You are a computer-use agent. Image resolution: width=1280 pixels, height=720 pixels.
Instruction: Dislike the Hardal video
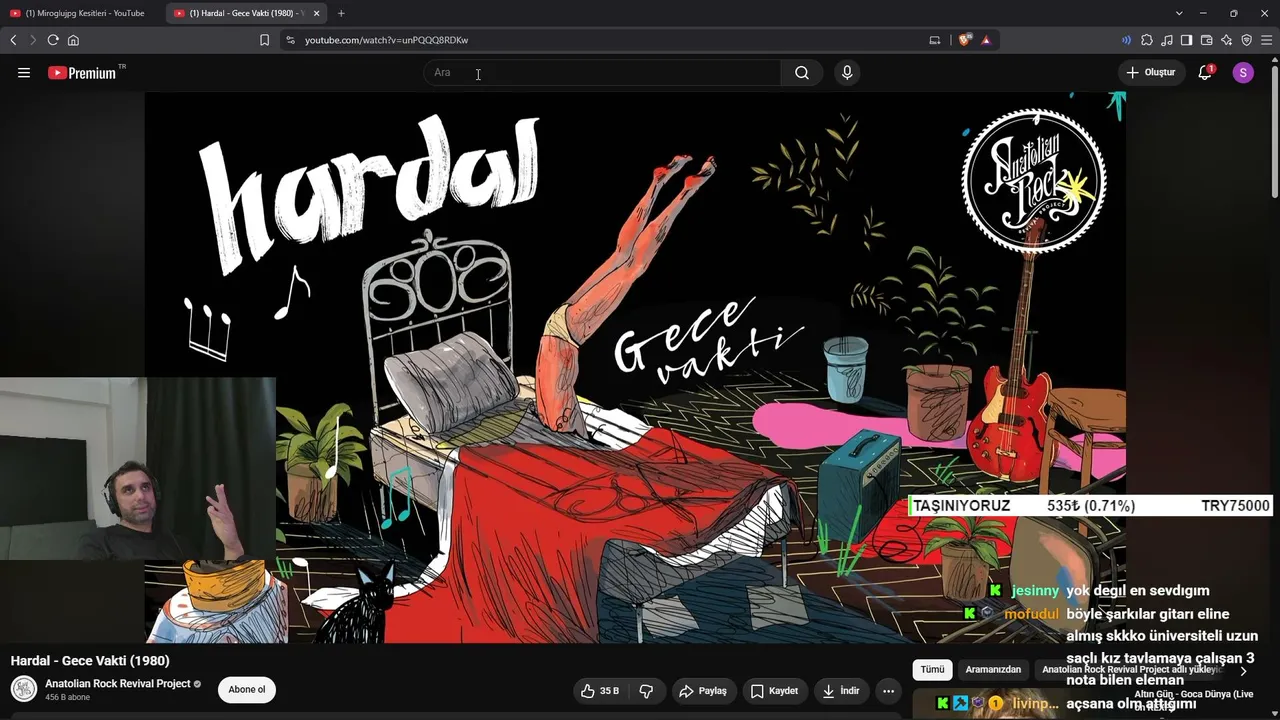646,690
